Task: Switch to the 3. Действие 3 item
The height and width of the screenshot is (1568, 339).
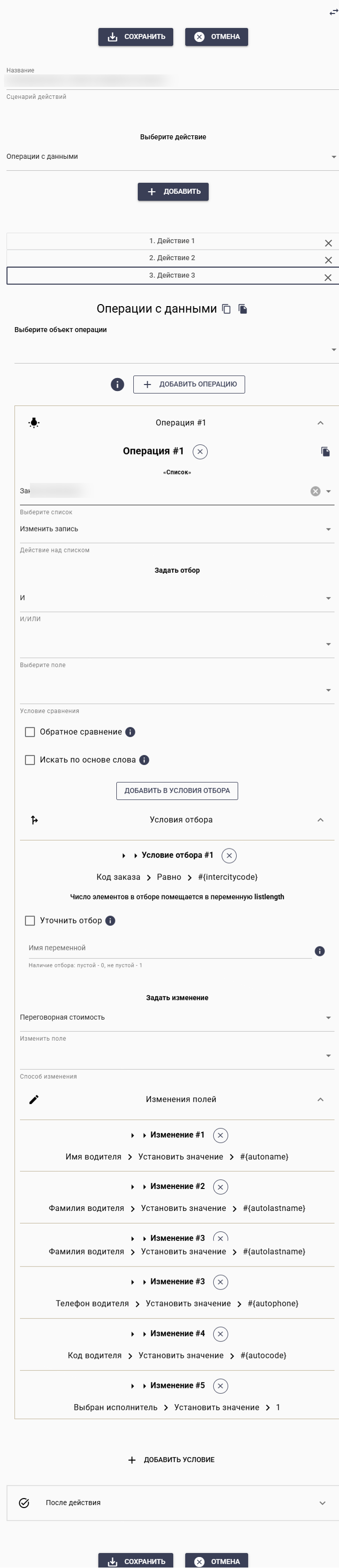Action: [172, 276]
